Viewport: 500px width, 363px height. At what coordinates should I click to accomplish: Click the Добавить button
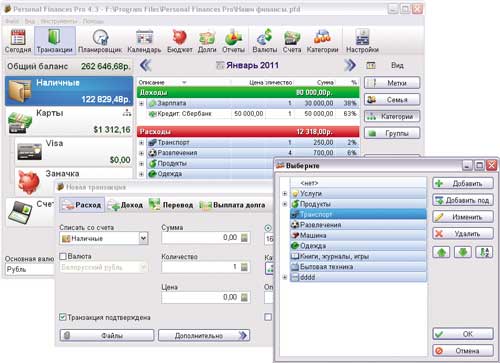[x=463, y=184]
